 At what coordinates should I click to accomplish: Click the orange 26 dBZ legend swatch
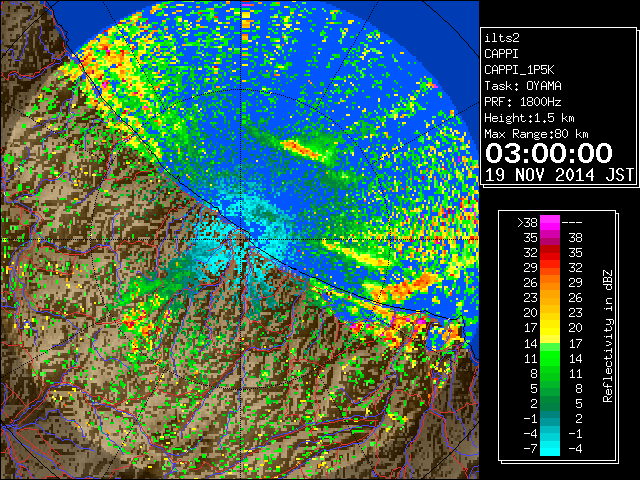(x=549, y=282)
